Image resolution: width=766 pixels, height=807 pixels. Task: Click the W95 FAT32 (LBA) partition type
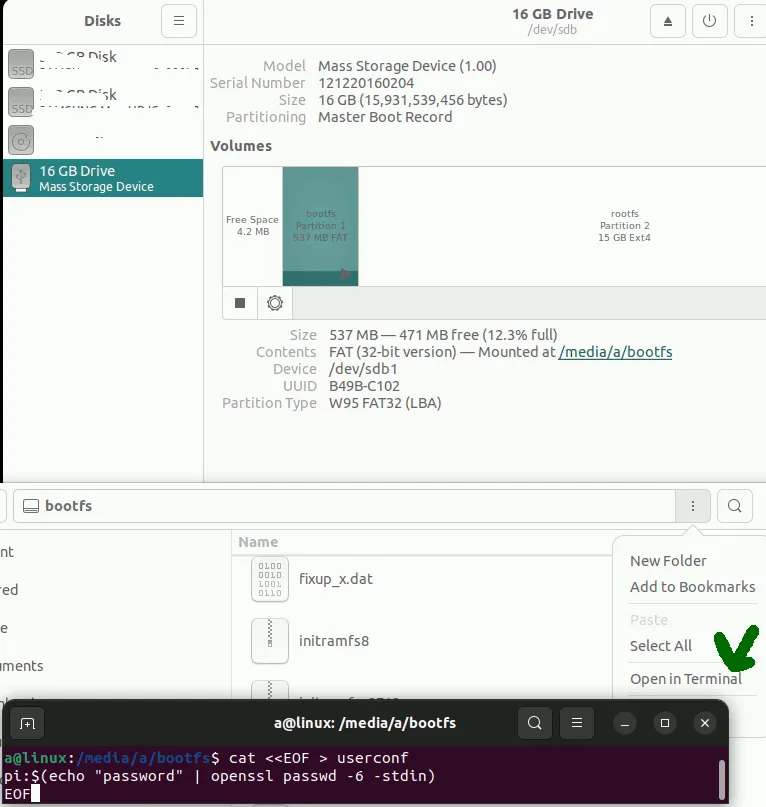(385, 403)
